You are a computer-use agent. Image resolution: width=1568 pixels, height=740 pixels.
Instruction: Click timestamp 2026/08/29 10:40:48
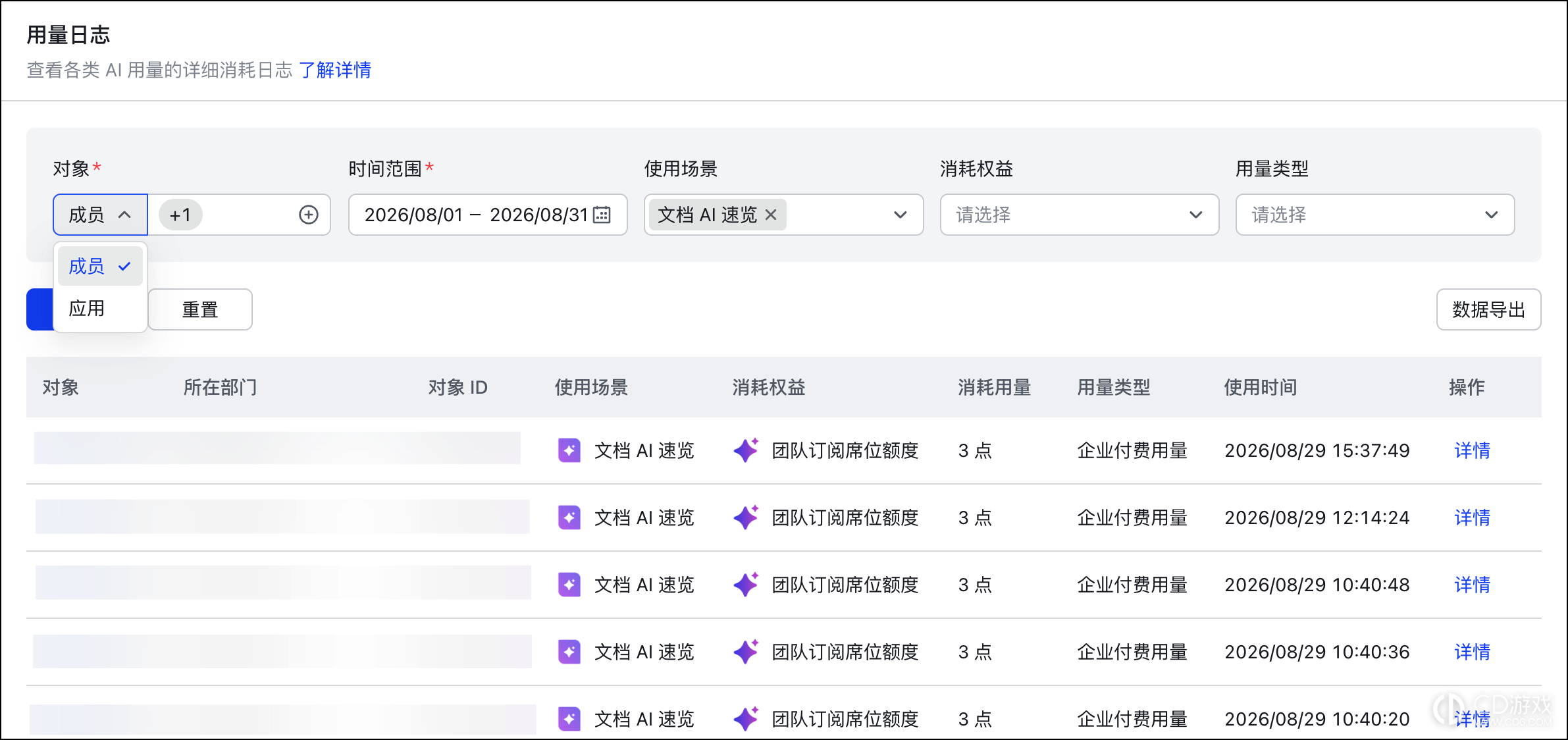click(1317, 585)
